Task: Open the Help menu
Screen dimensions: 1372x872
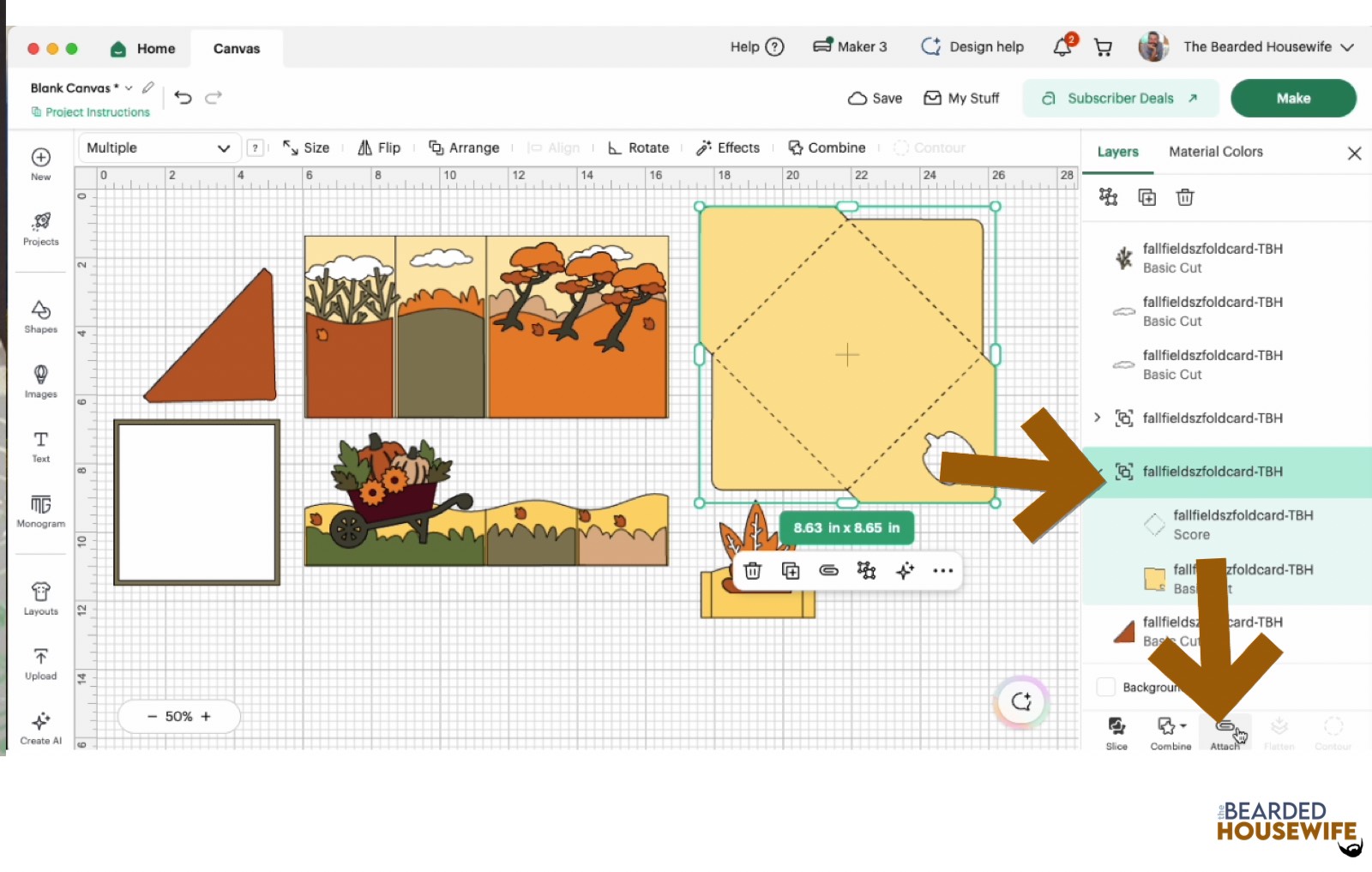Action: pyautogui.click(x=757, y=46)
